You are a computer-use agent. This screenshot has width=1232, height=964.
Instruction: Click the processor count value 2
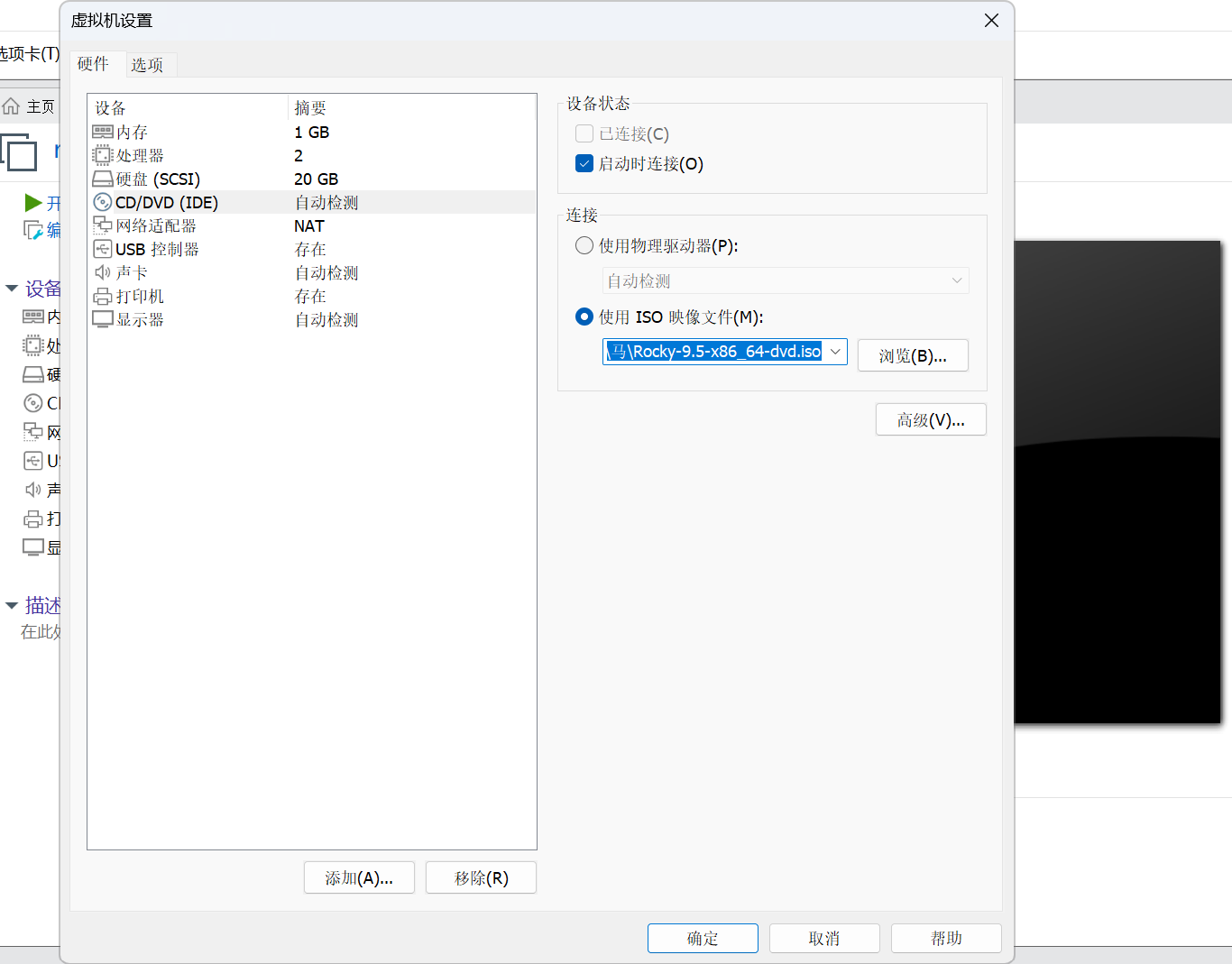pyautogui.click(x=299, y=156)
